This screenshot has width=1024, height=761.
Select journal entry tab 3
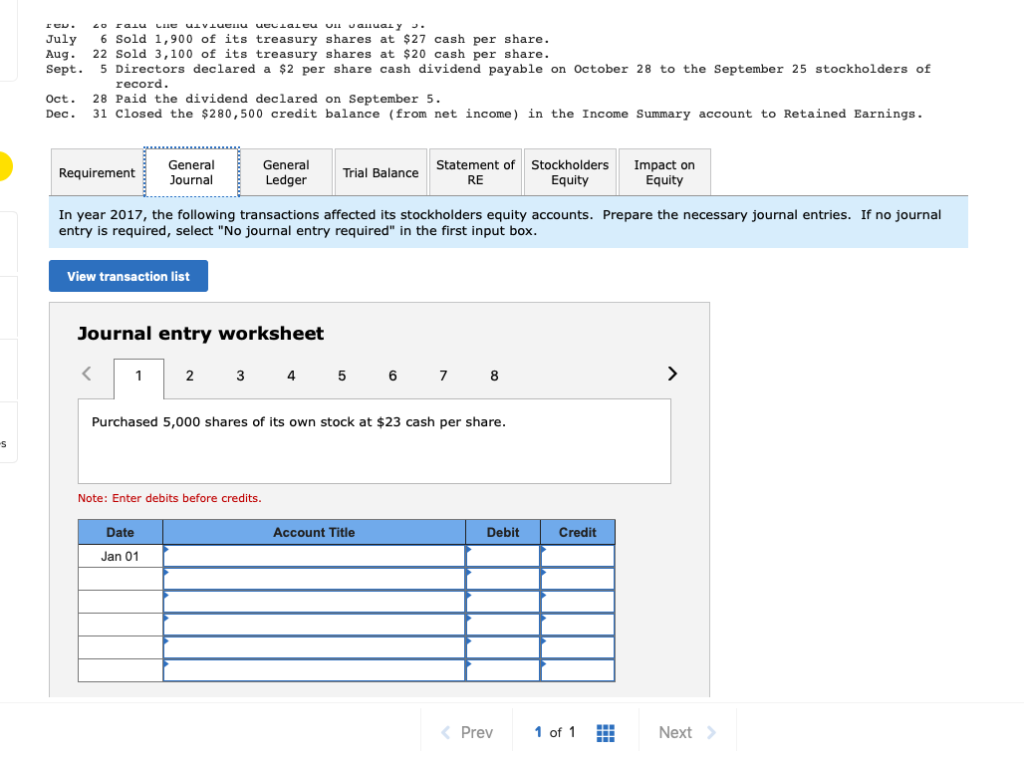point(240,376)
